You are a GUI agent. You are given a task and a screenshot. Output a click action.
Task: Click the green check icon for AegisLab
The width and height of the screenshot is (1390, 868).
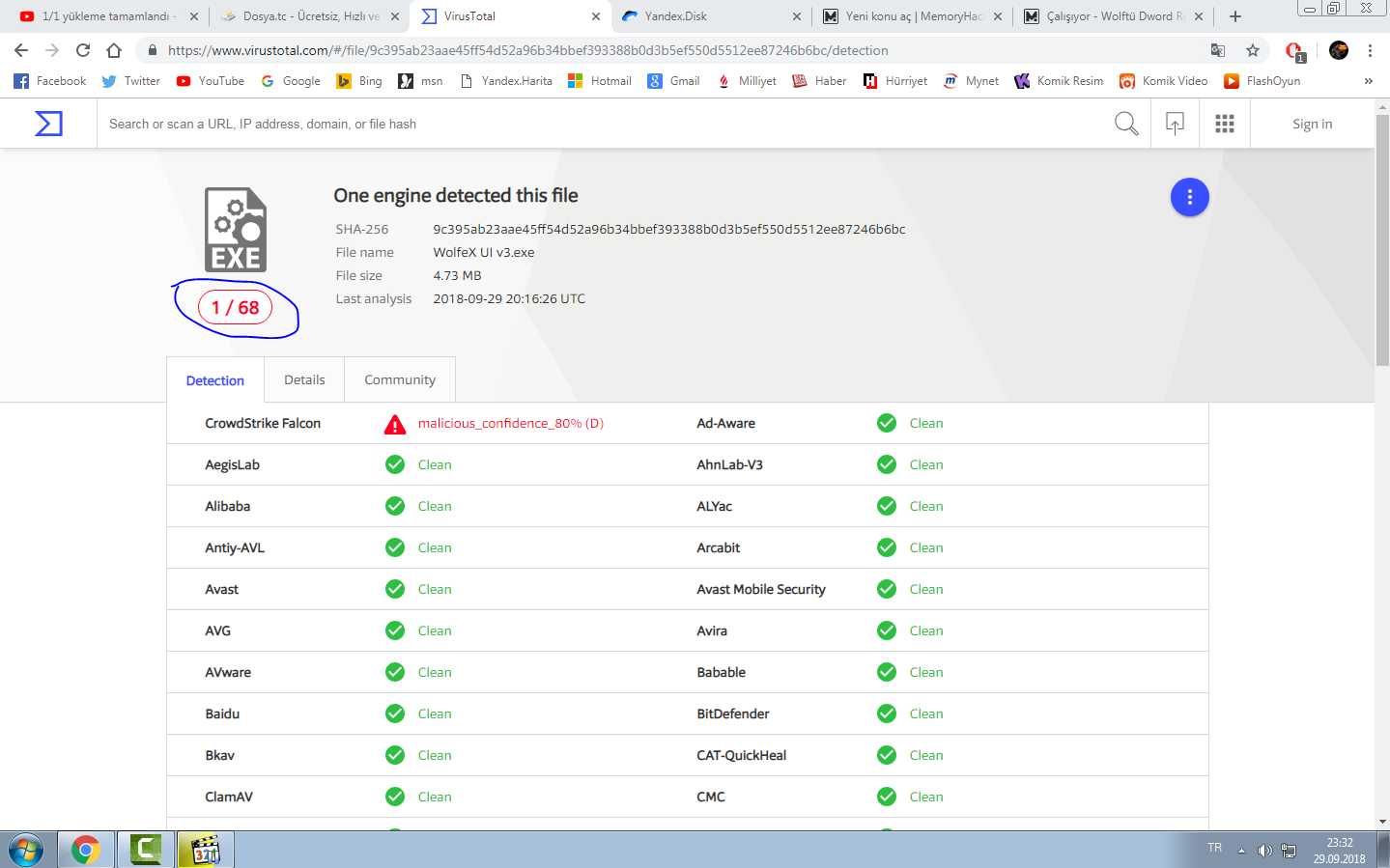pyautogui.click(x=395, y=464)
